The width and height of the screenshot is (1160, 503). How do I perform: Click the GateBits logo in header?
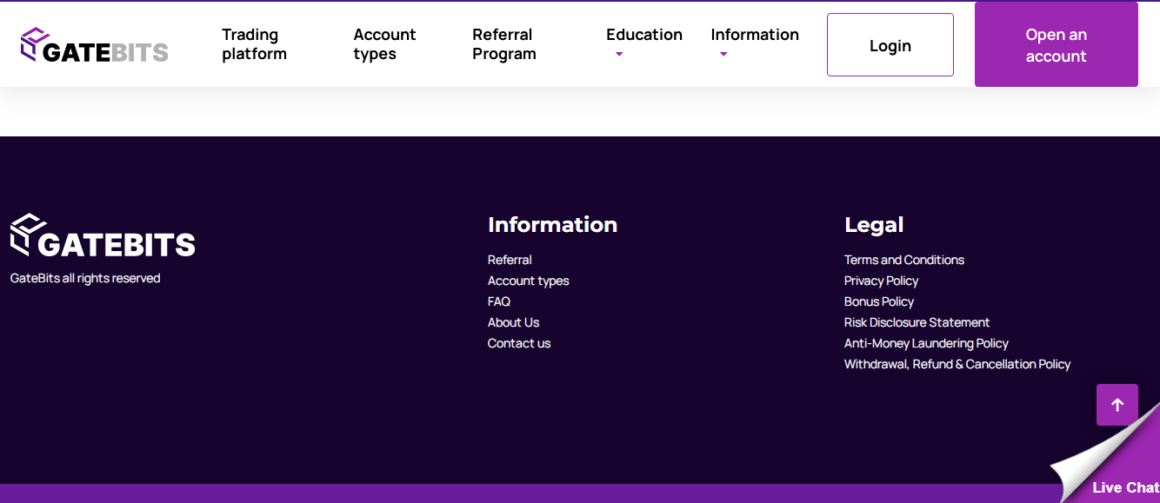94,45
